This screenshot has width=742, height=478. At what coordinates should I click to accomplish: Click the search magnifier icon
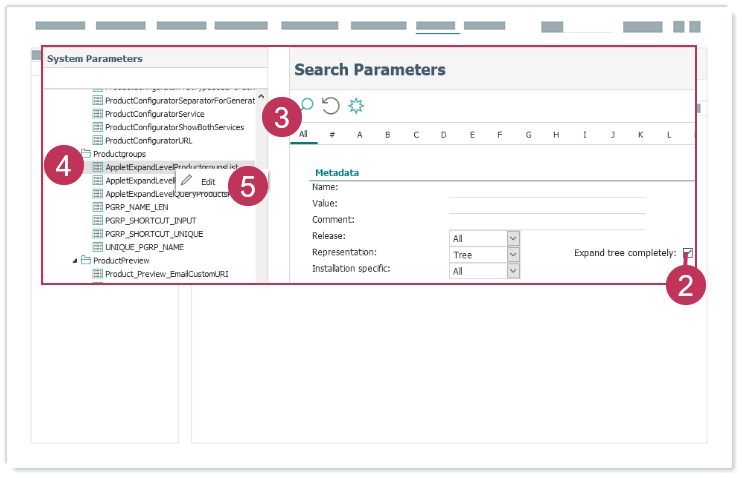coord(307,104)
